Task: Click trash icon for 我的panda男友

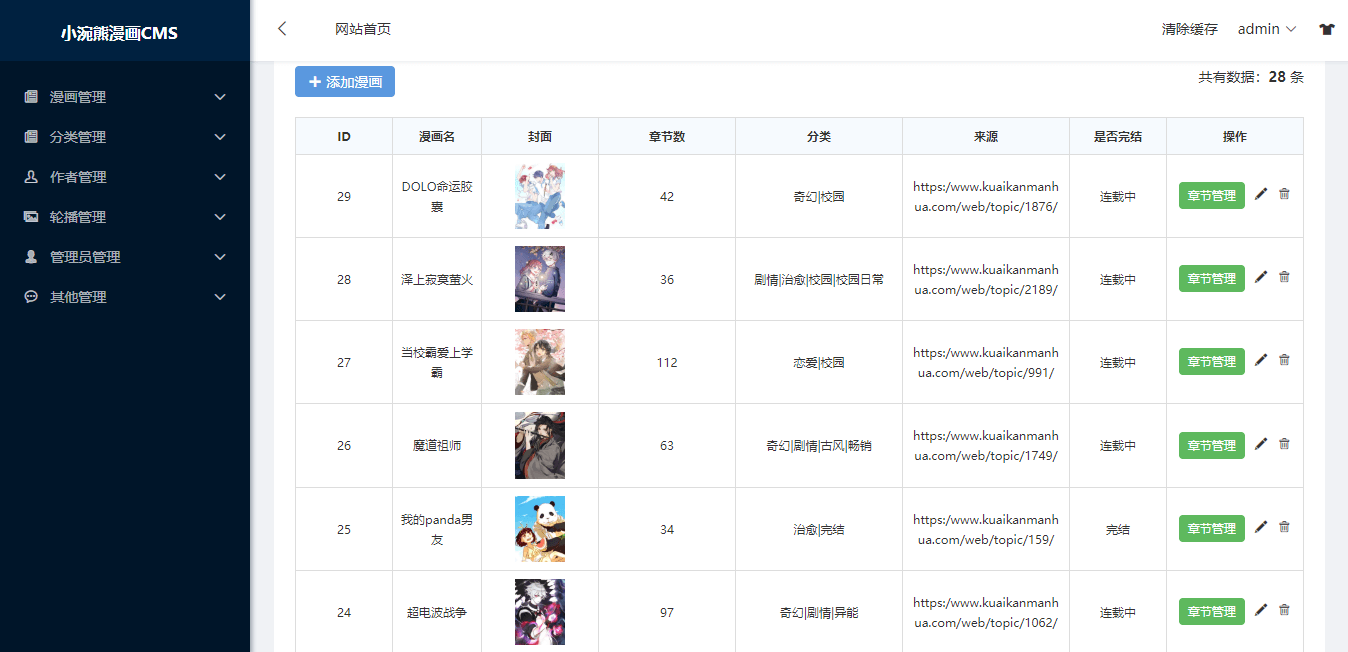Action: pos(1285,527)
